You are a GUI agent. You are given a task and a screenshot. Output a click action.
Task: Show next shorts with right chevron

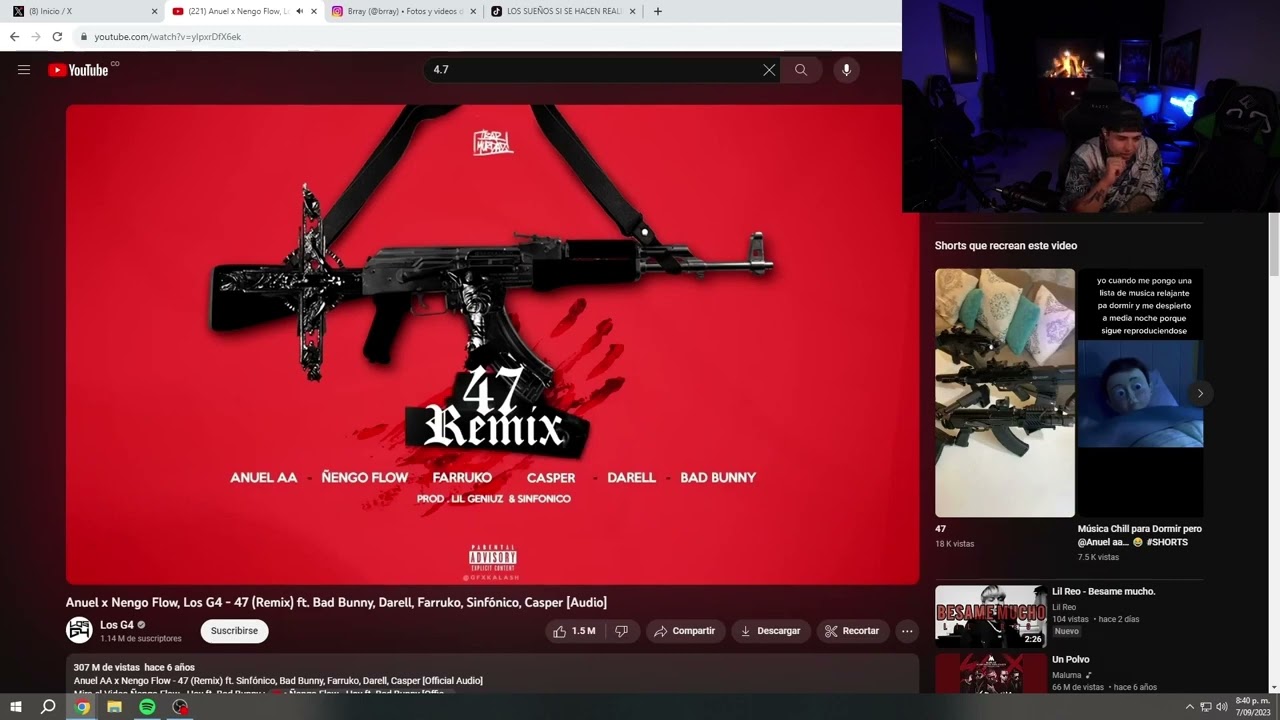1200,393
